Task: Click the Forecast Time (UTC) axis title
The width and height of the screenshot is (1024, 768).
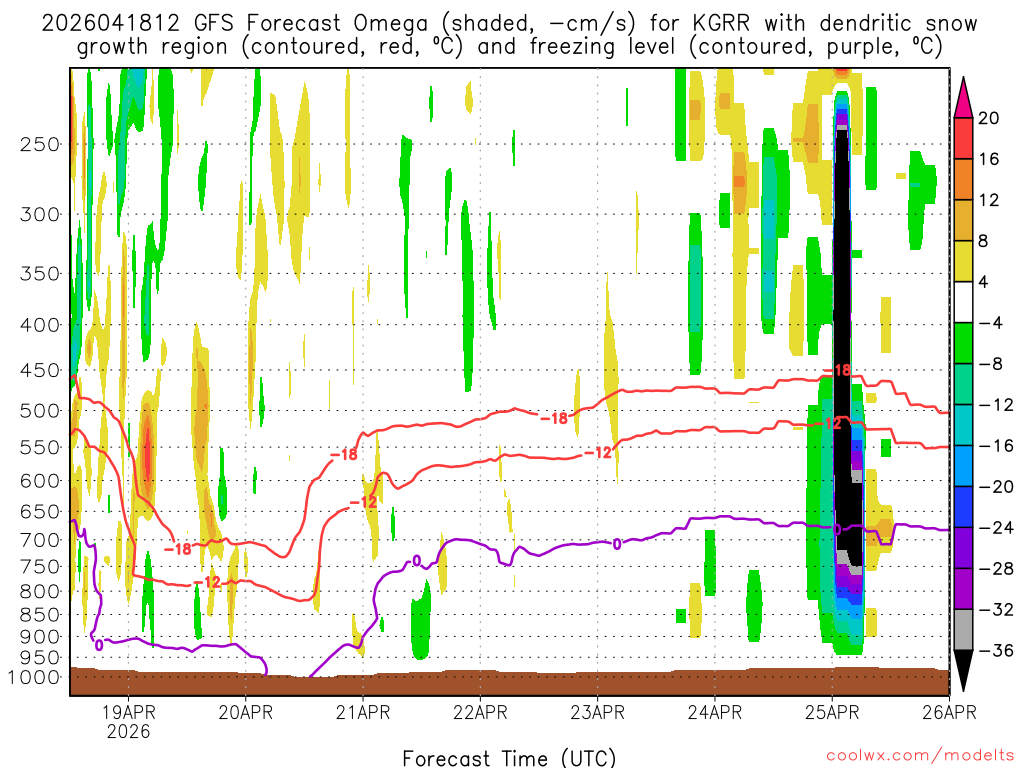Action: (509, 758)
